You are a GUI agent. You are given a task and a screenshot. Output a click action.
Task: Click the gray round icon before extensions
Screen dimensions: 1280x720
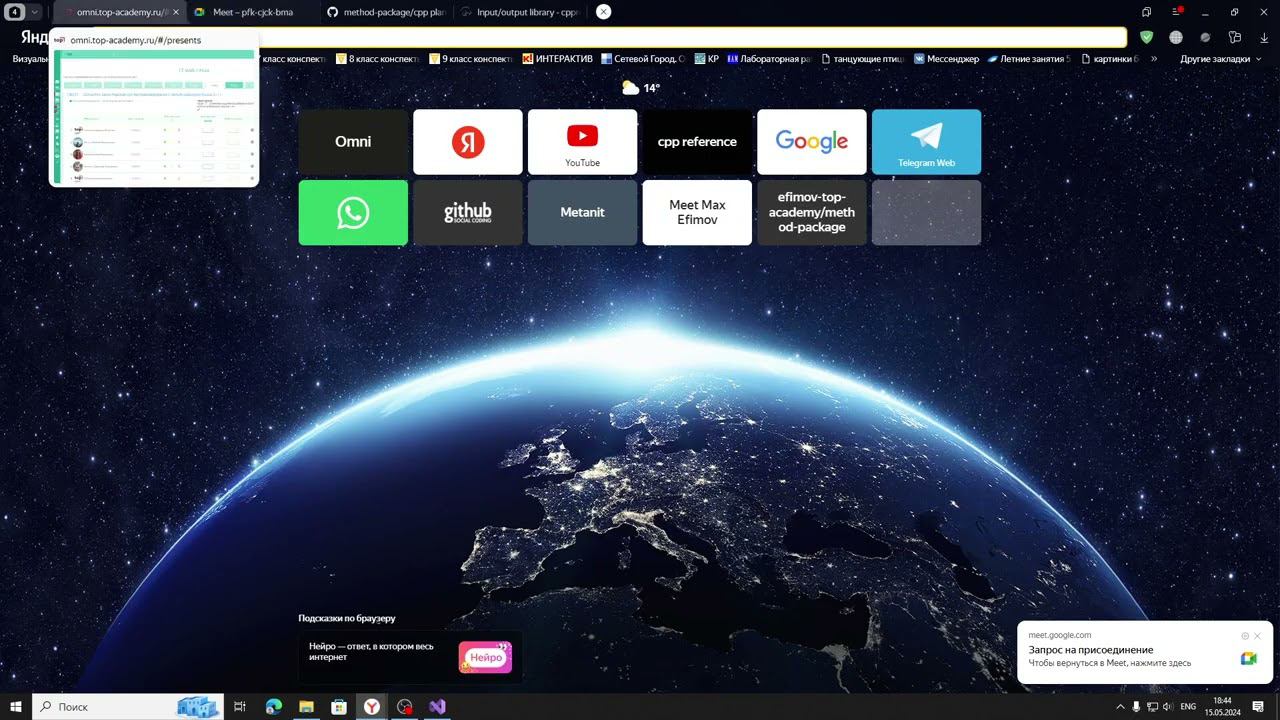(1205, 37)
